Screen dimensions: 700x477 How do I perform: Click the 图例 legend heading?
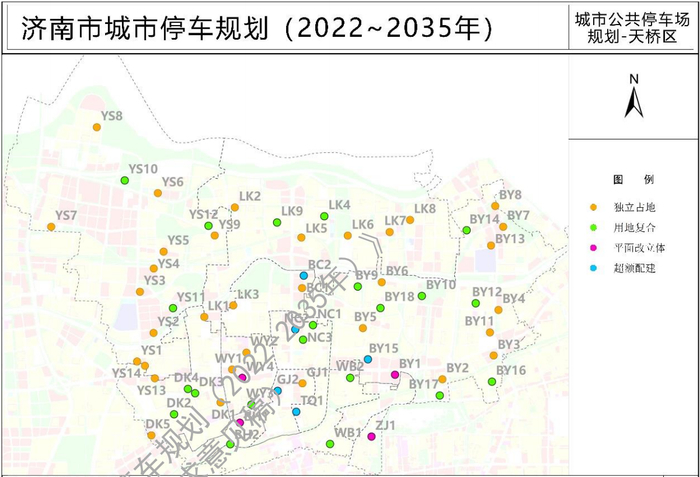point(633,180)
